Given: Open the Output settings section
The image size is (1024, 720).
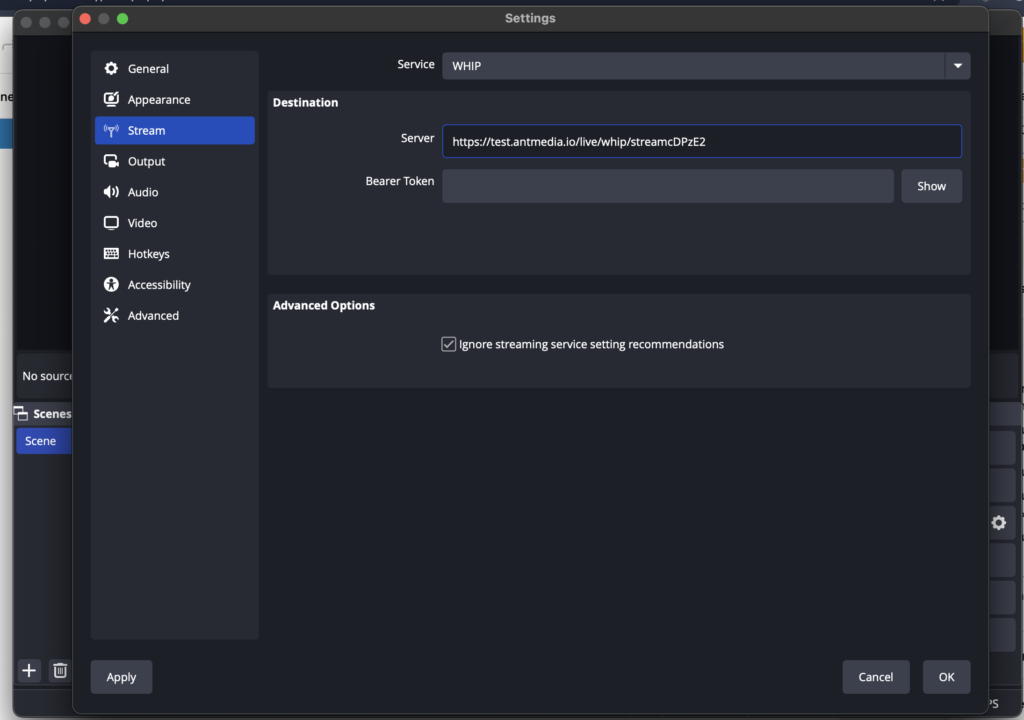Looking at the screenshot, I should pos(147,161).
